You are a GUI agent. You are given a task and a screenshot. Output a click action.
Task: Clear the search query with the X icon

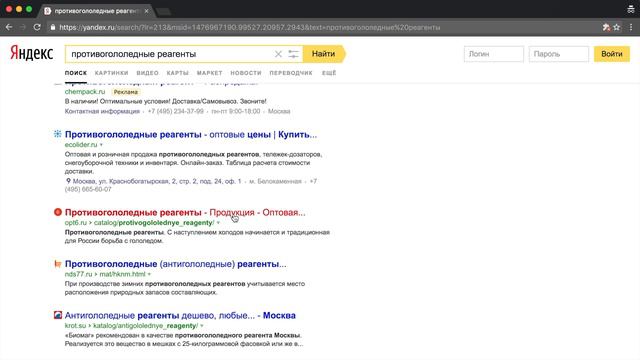(278, 54)
